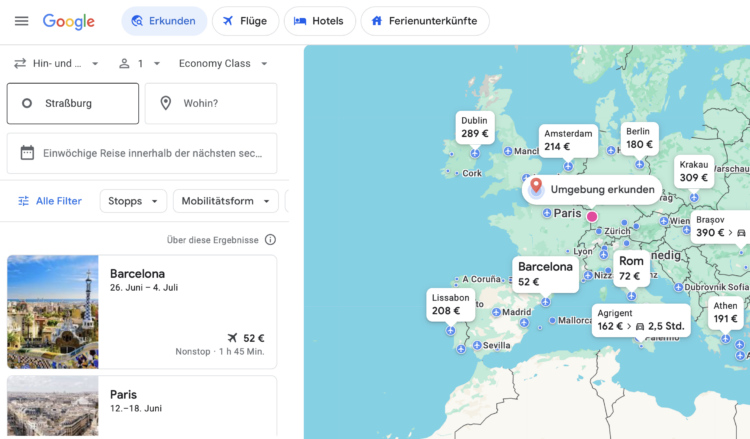750x439 pixels.
Task: Click the Manchester airport map marker
Action: [x=508, y=151]
